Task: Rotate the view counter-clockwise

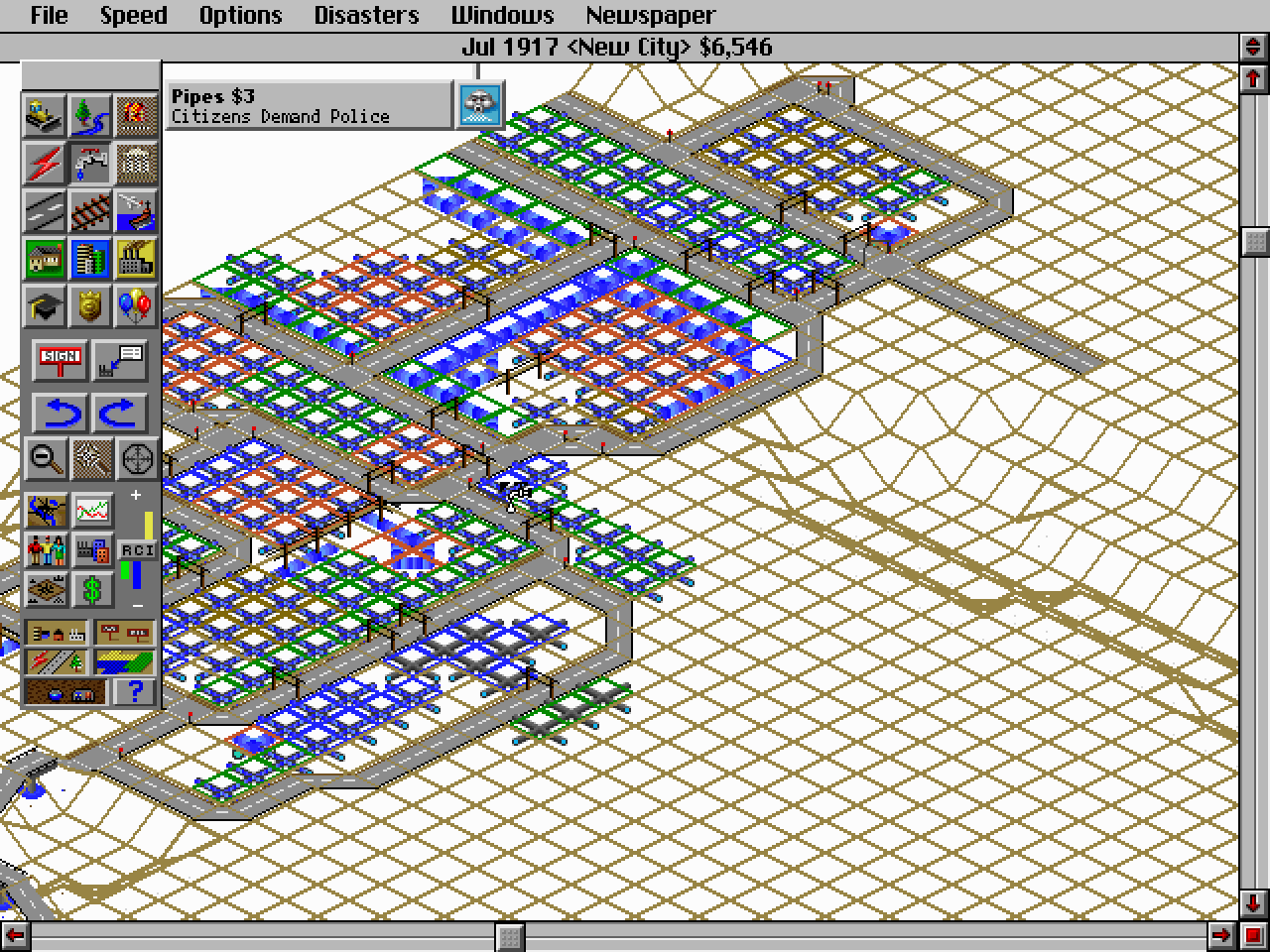Action: (61, 412)
